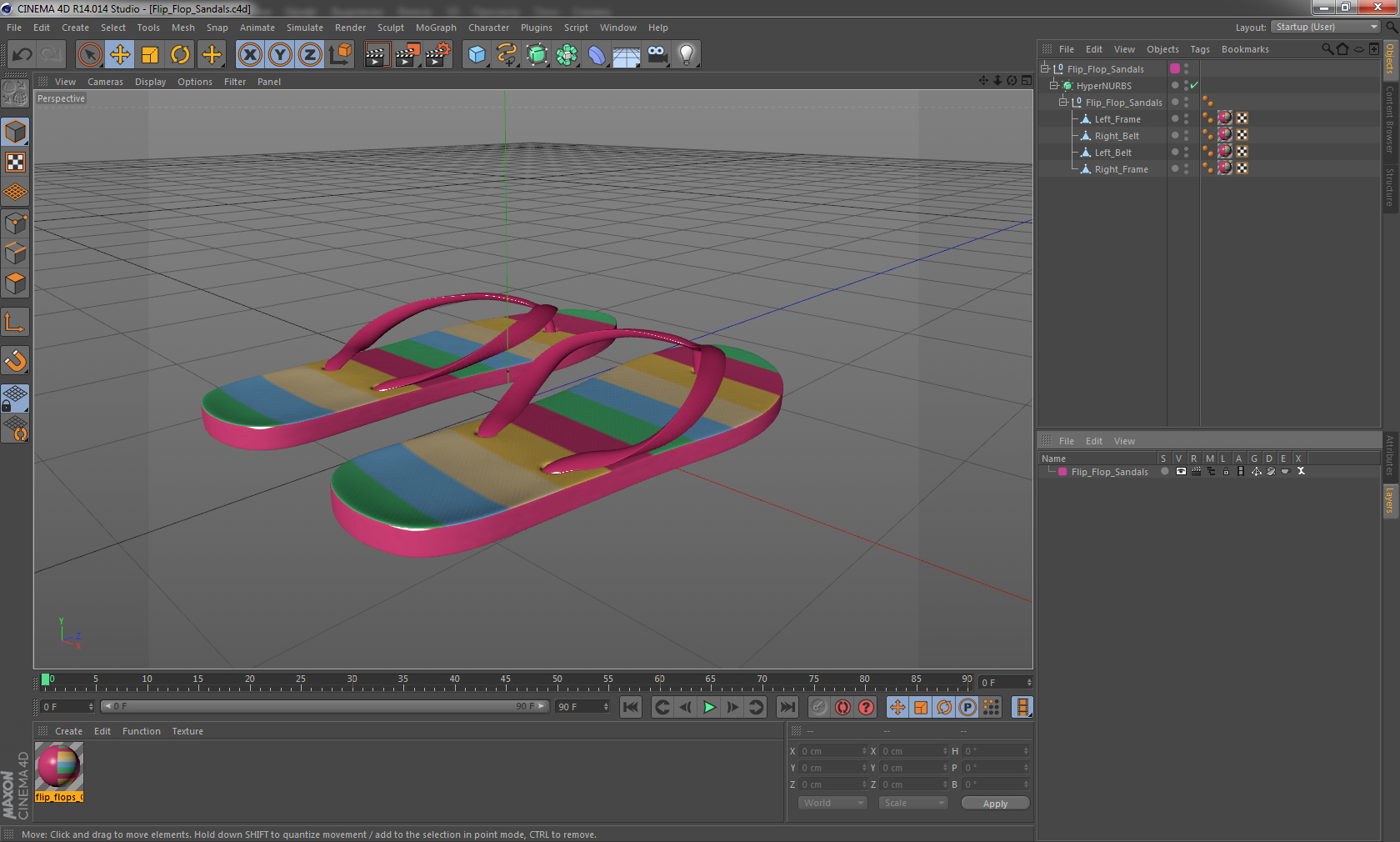Play the animation forward

click(x=709, y=707)
